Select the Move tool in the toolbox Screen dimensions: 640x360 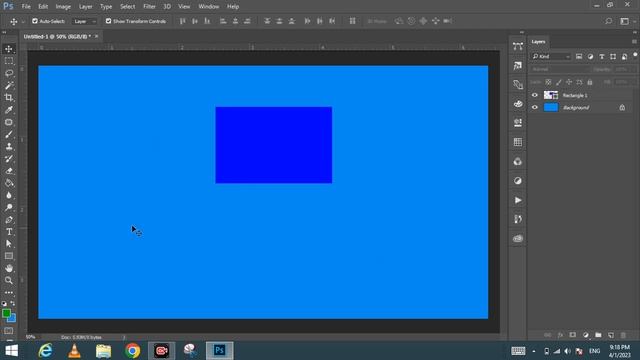pos(9,49)
